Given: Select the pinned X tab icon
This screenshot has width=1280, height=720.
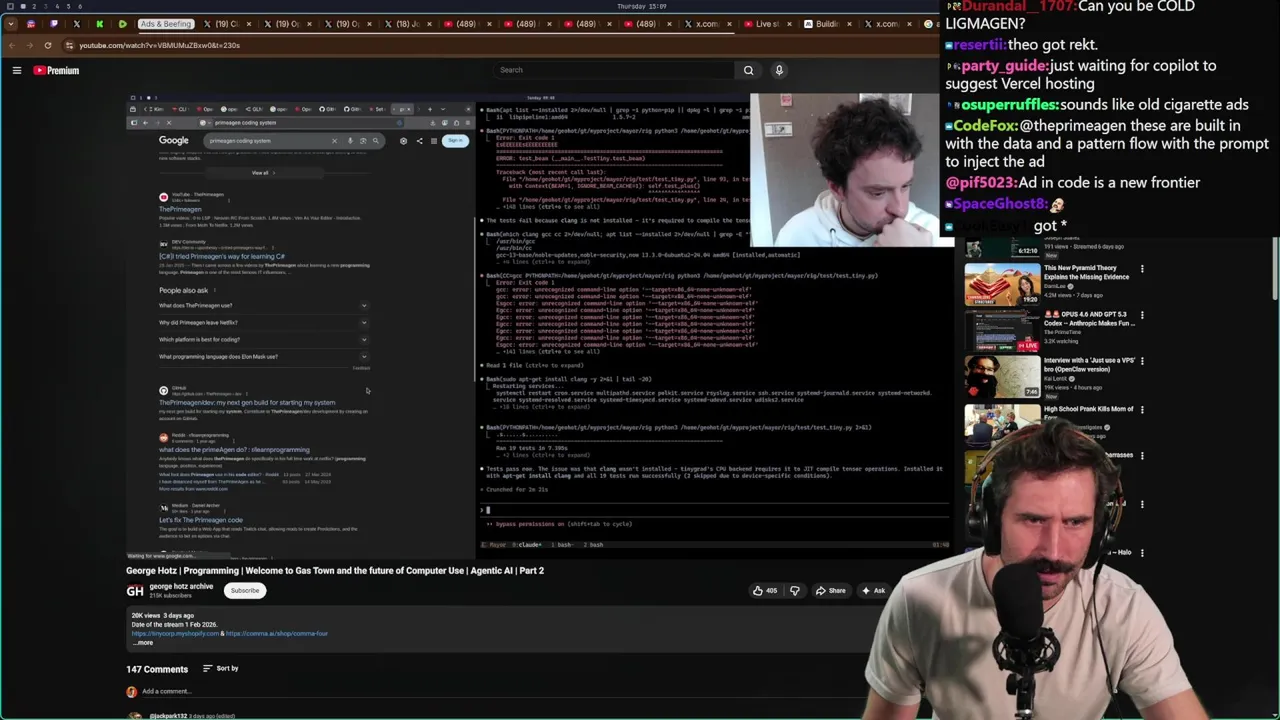Looking at the screenshot, I should (77, 24).
